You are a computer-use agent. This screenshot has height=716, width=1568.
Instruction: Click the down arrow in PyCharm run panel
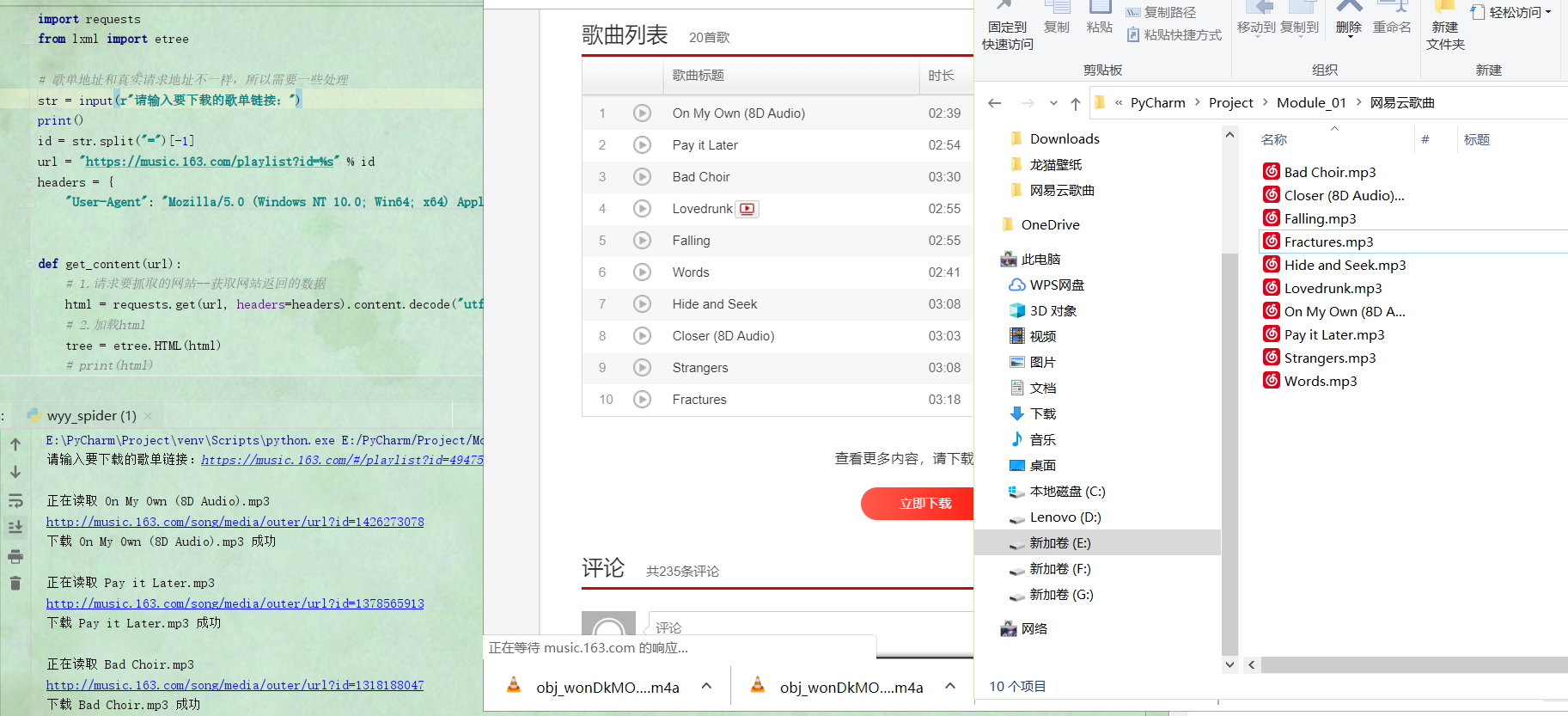coord(15,472)
